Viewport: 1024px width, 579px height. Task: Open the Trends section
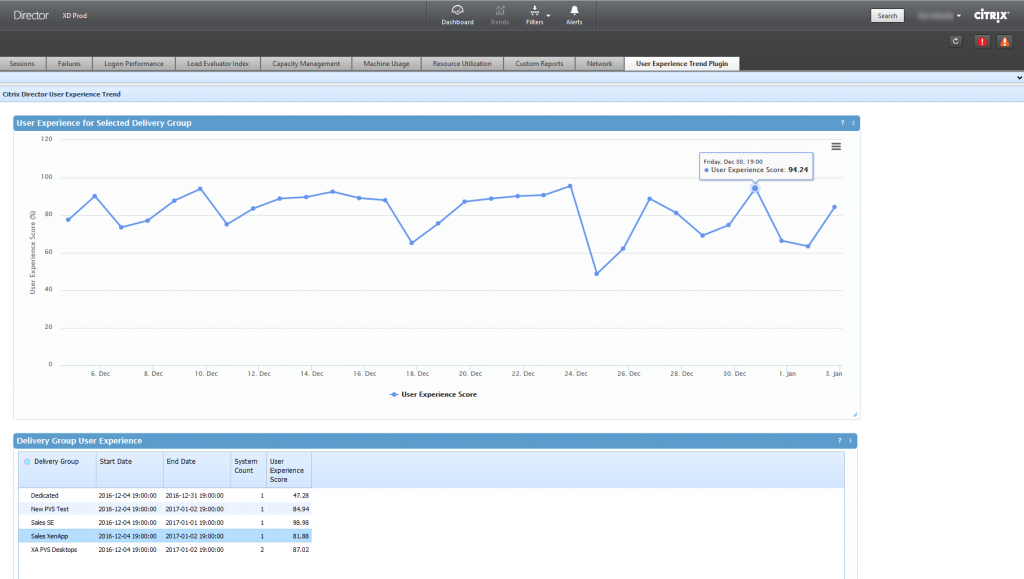point(500,15)
